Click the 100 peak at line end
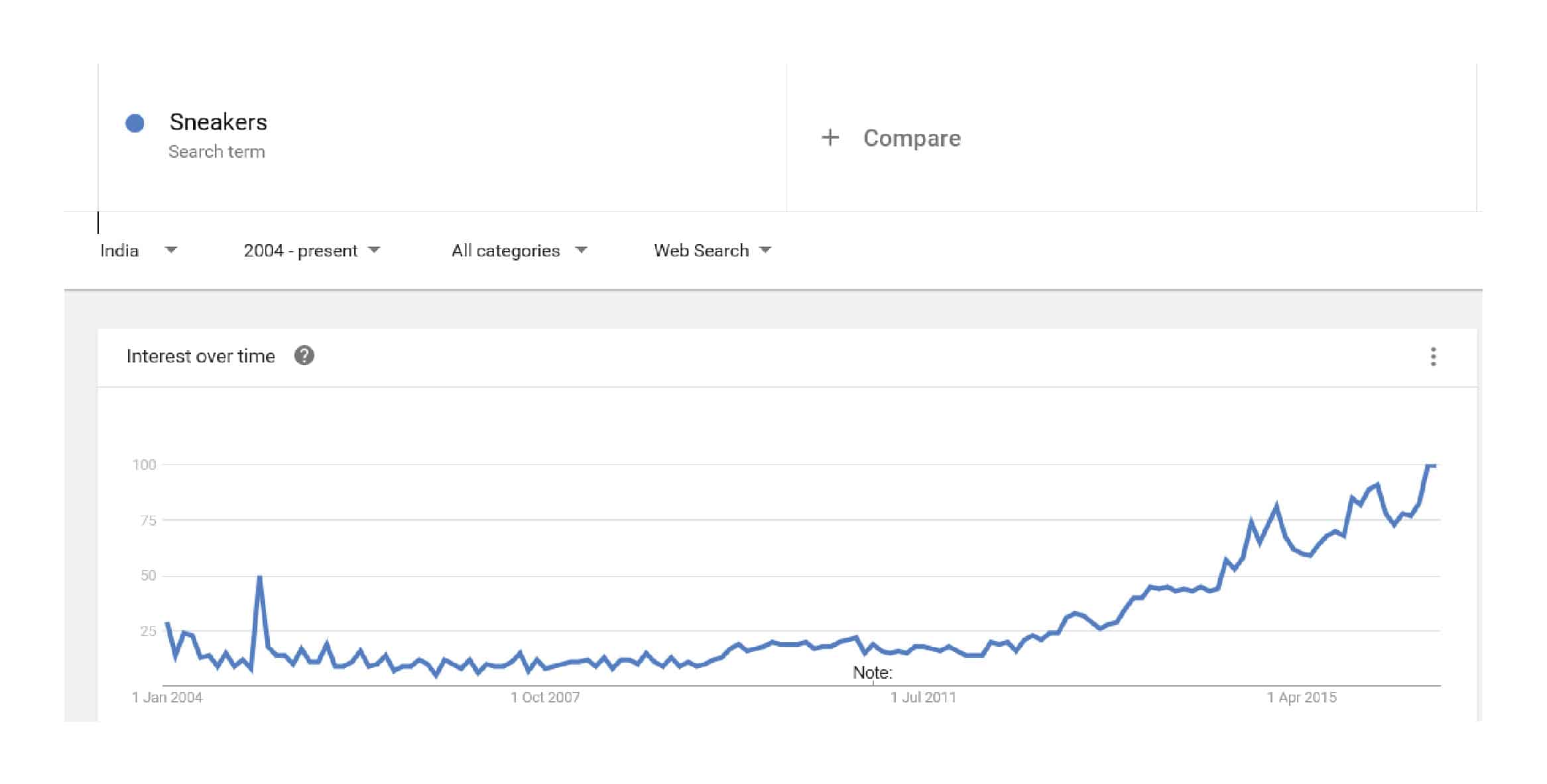The image size is (1547, 784). (1430, 466)
